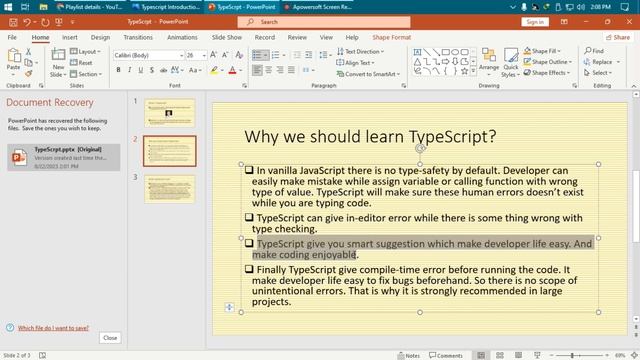The image size is (640, 360).
Task: Click the Find magnifier in Editing group
Action: (x=594, y=51)
